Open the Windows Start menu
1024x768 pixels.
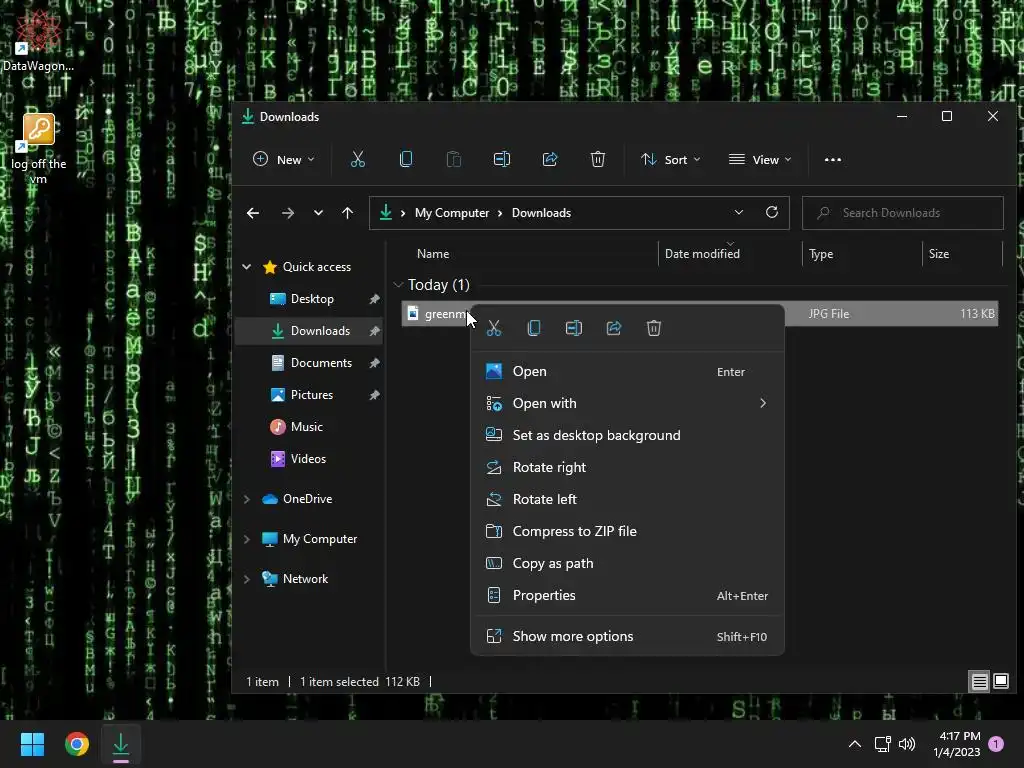[32, 744]
